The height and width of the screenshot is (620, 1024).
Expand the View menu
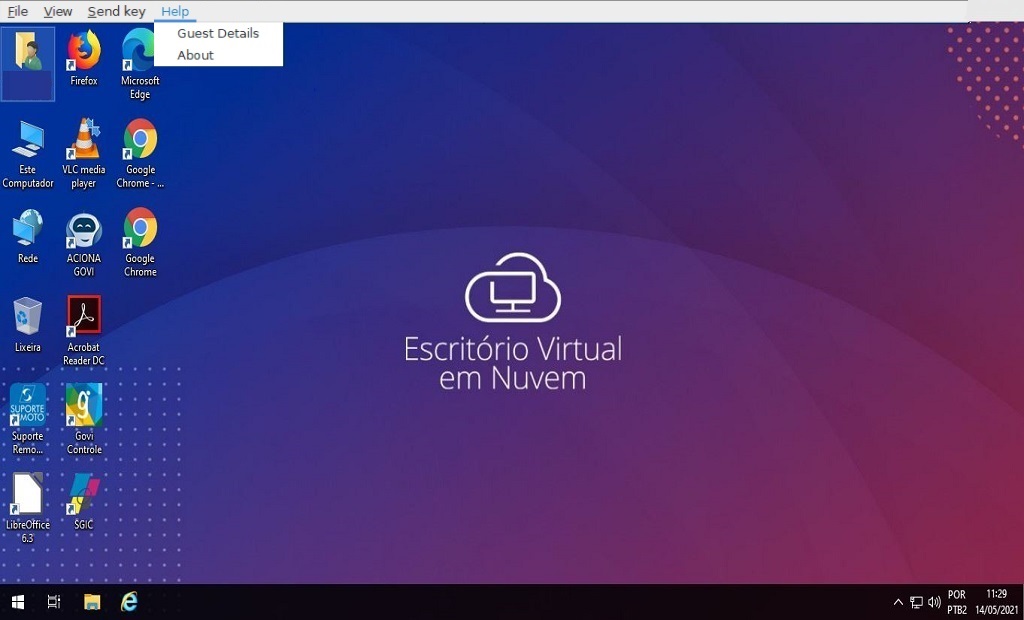[58, 11]
